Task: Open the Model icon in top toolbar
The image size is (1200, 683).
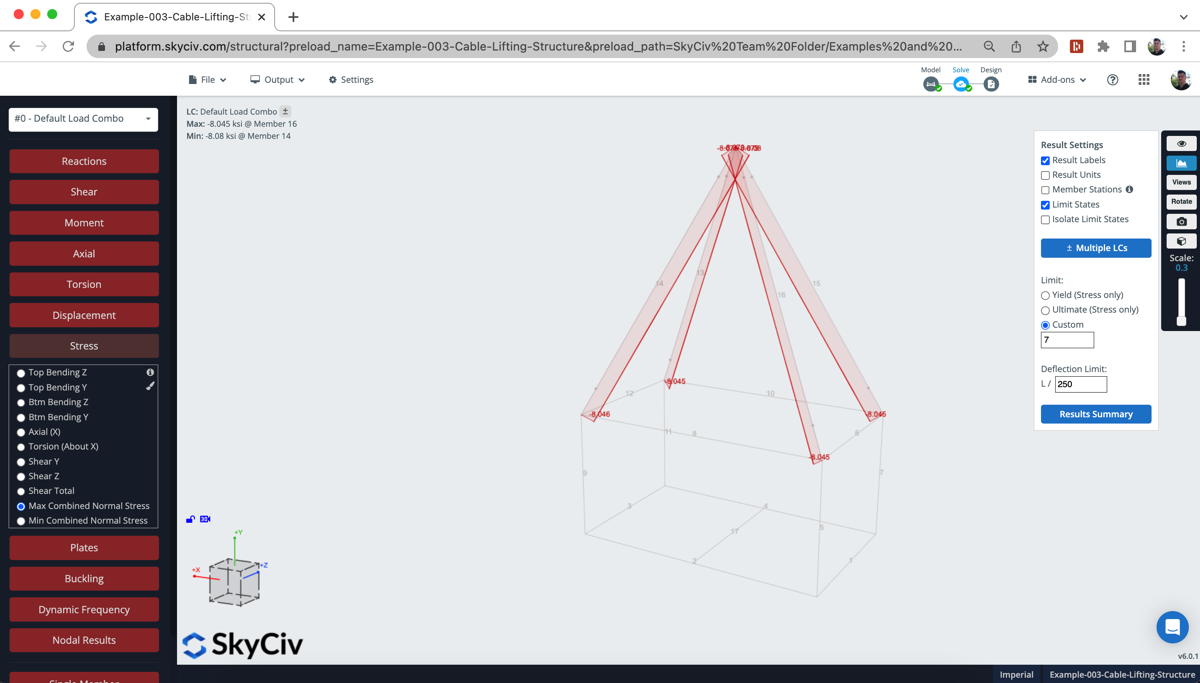Action: (x=931, y=86)
